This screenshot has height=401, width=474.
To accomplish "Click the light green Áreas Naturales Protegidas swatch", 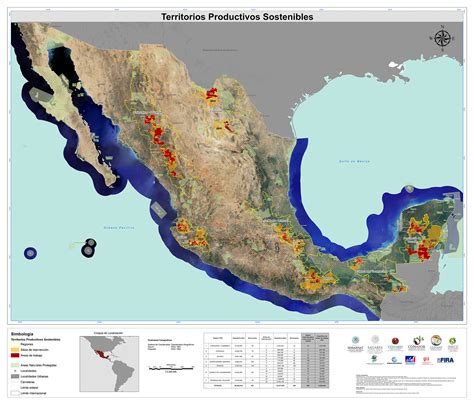I will (14, 365).
